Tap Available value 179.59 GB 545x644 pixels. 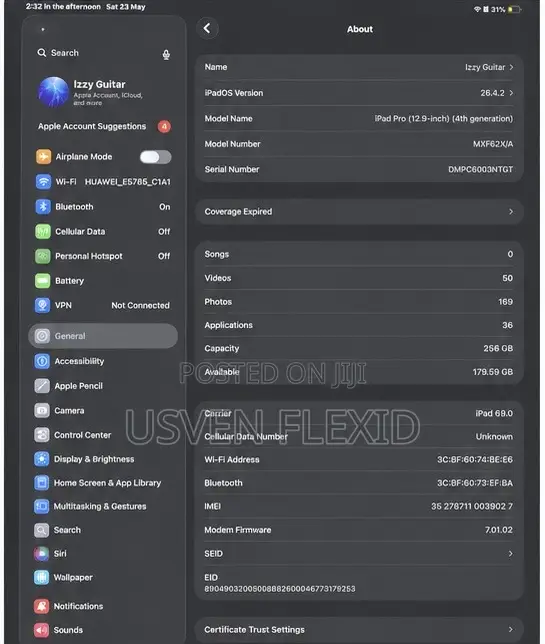coord(492,372)
